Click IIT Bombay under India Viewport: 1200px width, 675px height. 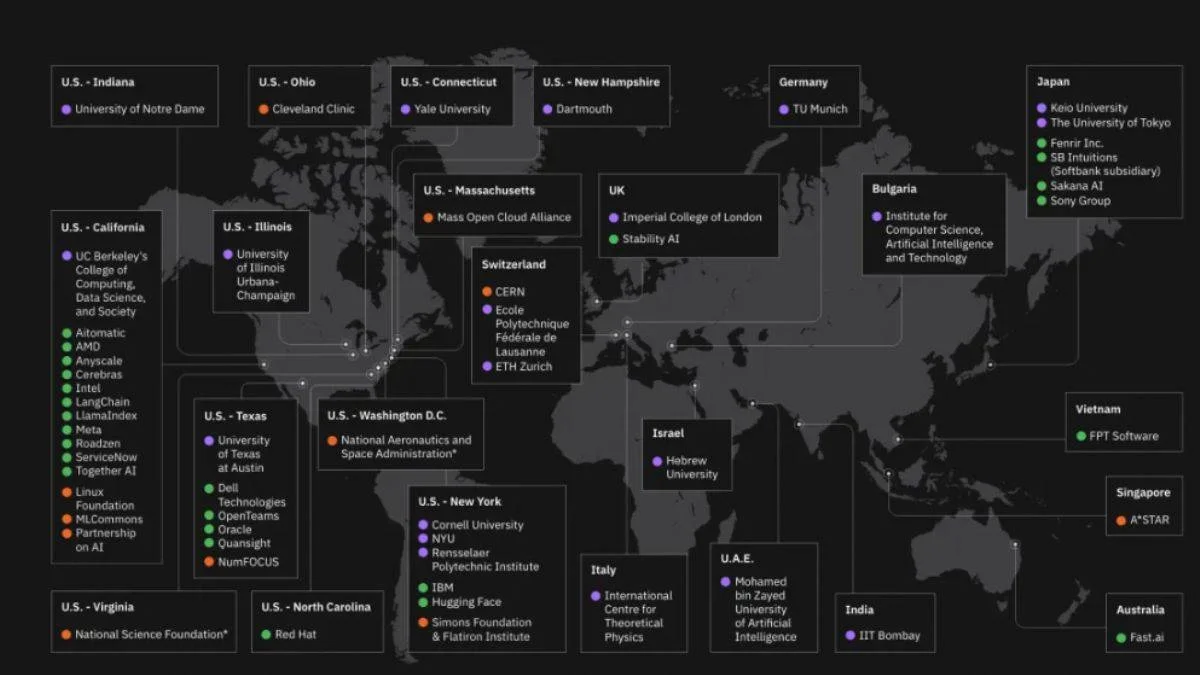(883, 636)
